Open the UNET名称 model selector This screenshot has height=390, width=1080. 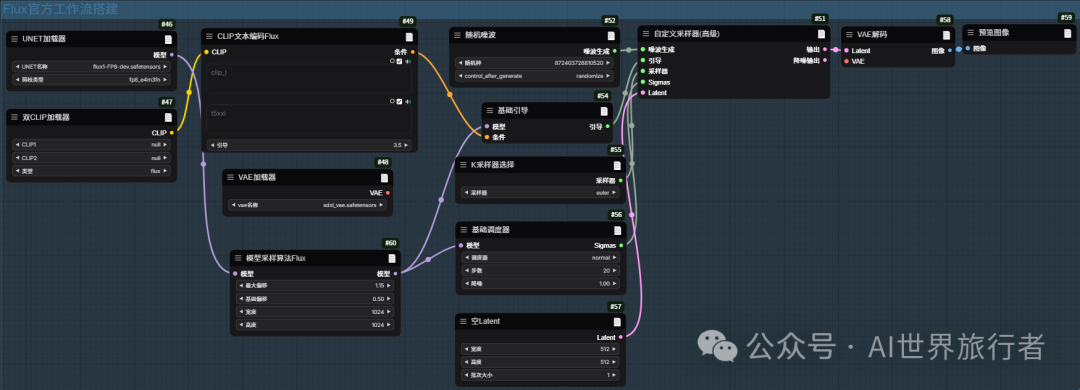92,67
